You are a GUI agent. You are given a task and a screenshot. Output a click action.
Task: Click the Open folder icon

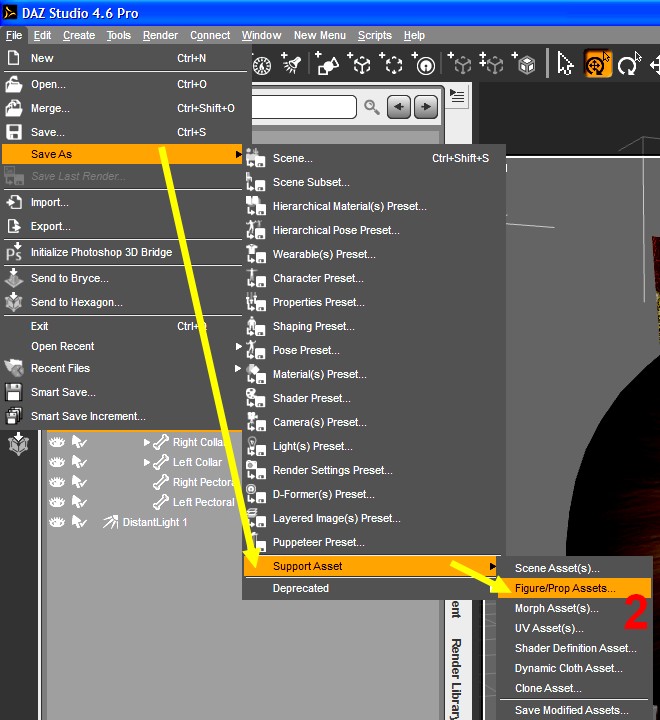(14, 84)
